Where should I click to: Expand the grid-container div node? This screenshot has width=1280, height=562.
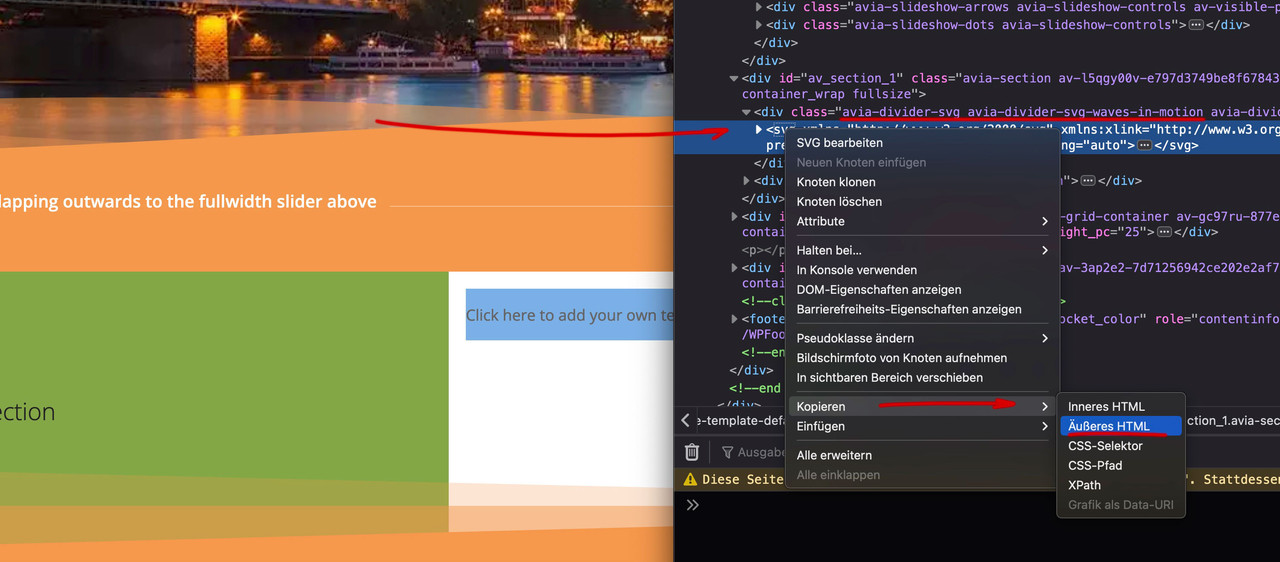[734, 216]
